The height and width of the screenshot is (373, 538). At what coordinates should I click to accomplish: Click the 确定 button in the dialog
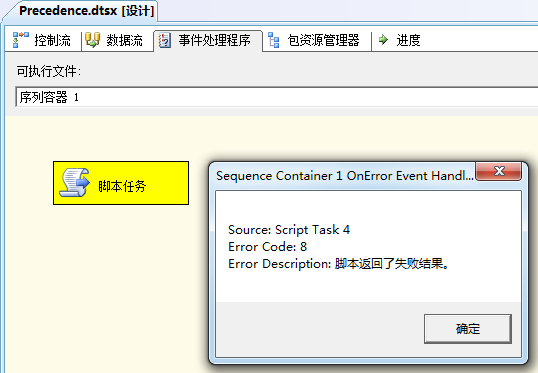(468, 329)
